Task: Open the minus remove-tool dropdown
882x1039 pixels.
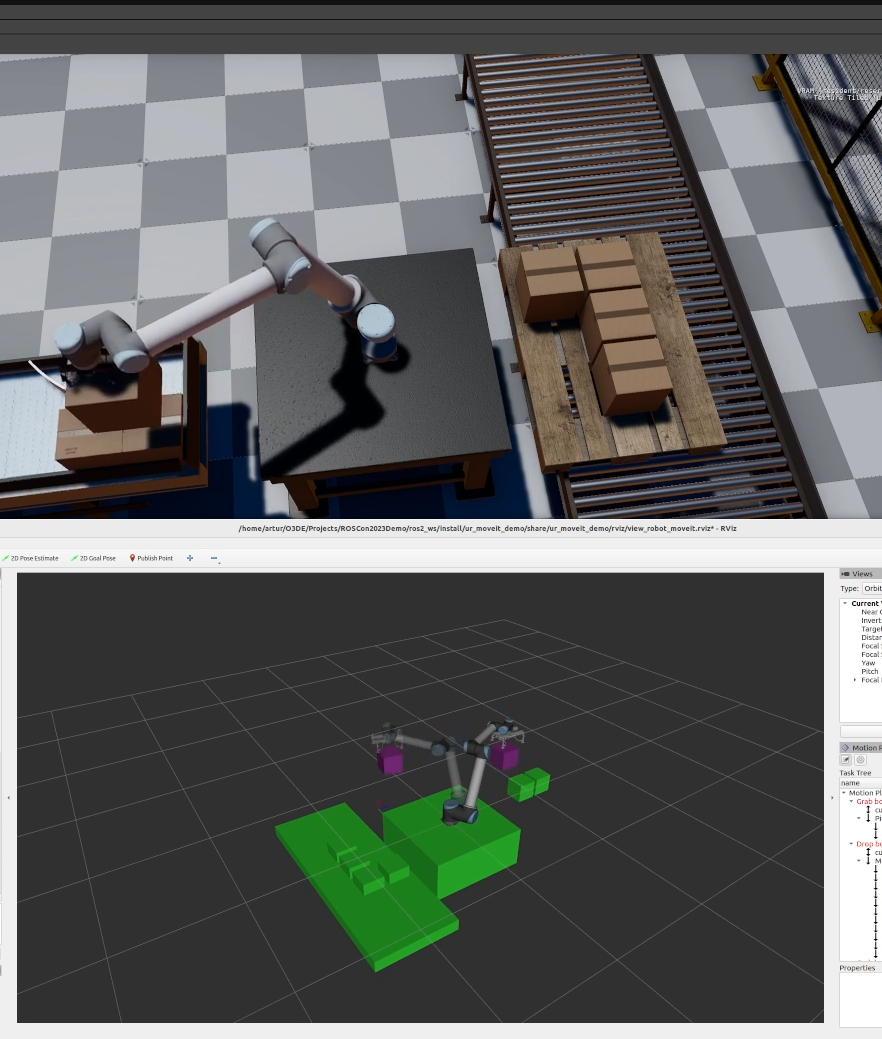Action: point(214,558)
